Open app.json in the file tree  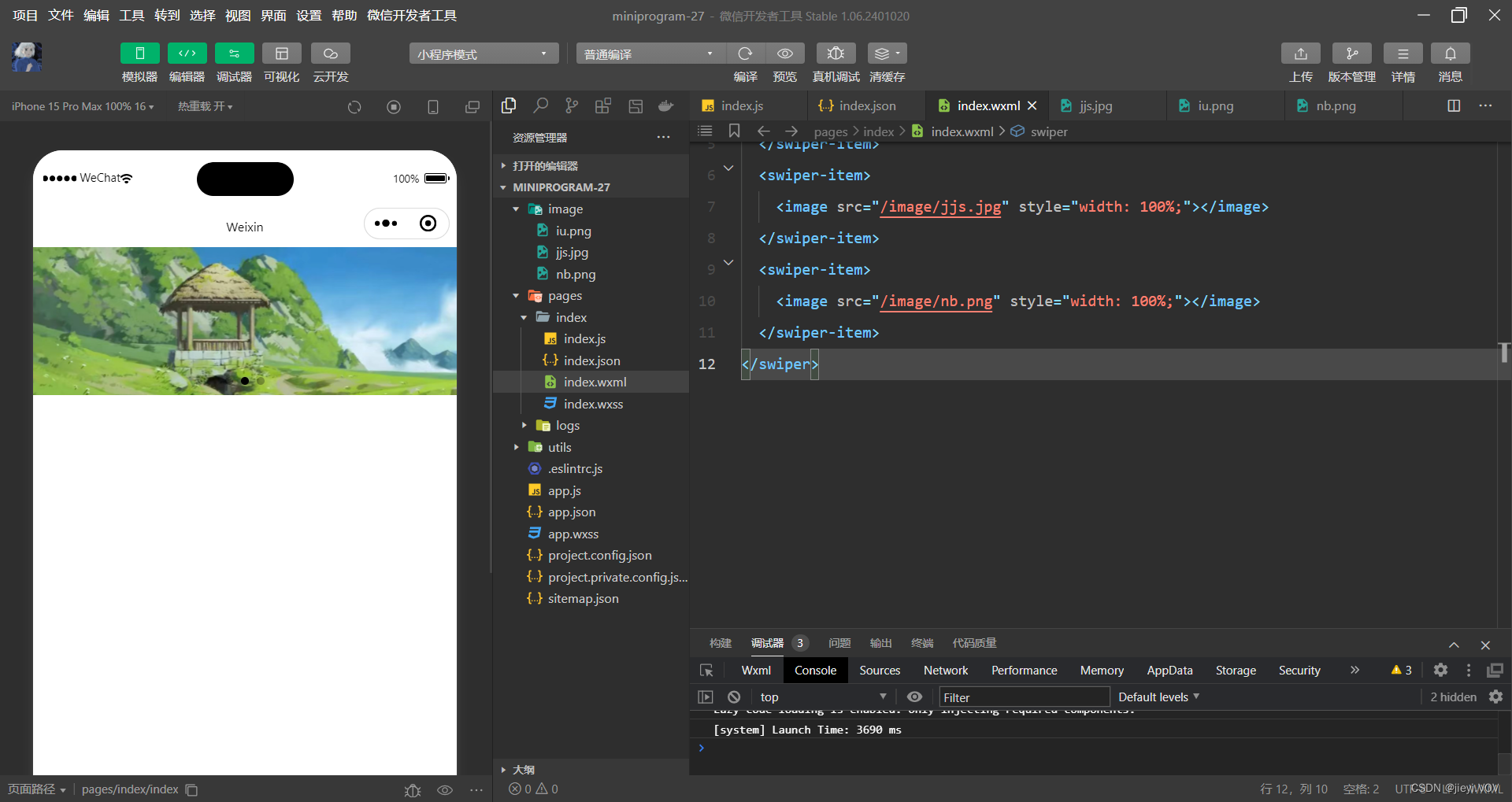pos(572,512)
